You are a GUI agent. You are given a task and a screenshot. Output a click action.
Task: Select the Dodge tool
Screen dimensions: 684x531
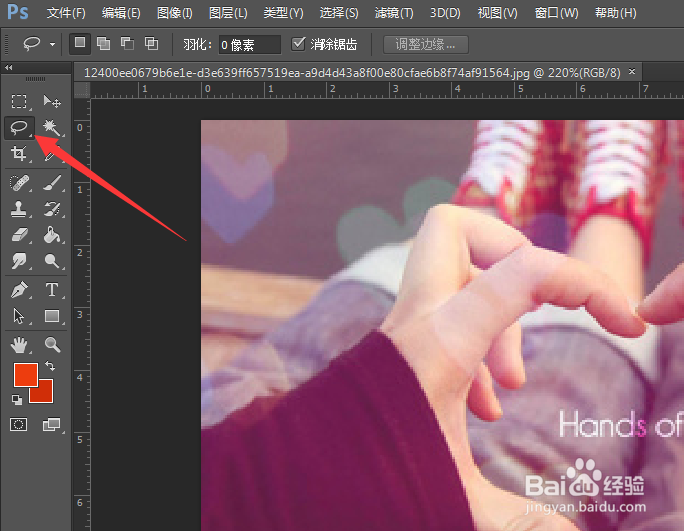(52, 261)
